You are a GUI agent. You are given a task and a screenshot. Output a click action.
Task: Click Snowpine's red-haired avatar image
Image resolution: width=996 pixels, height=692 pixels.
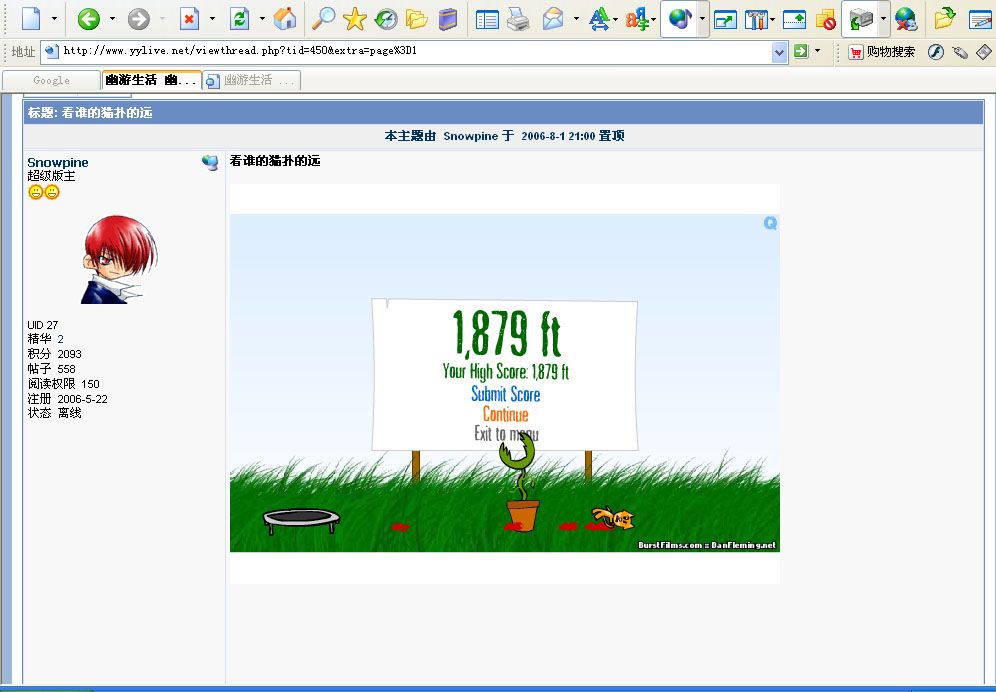click(x=119, y=259)
